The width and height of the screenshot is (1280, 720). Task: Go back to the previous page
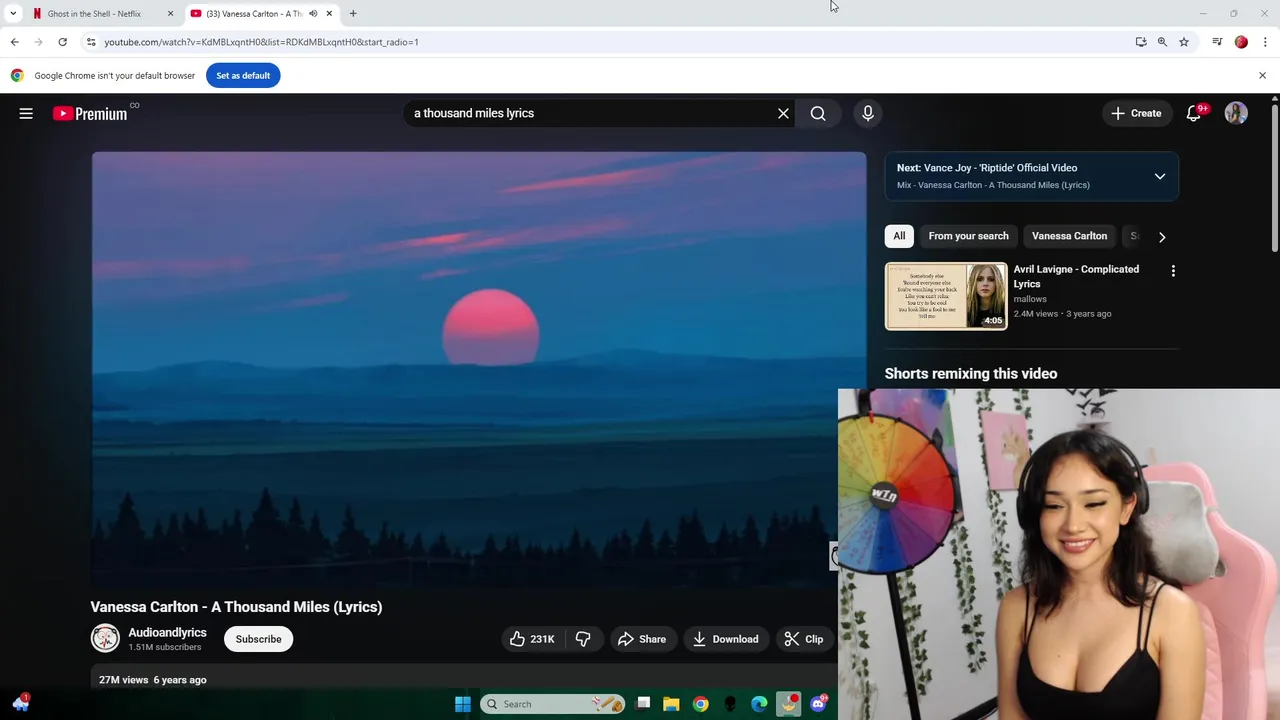coord(14,42)
